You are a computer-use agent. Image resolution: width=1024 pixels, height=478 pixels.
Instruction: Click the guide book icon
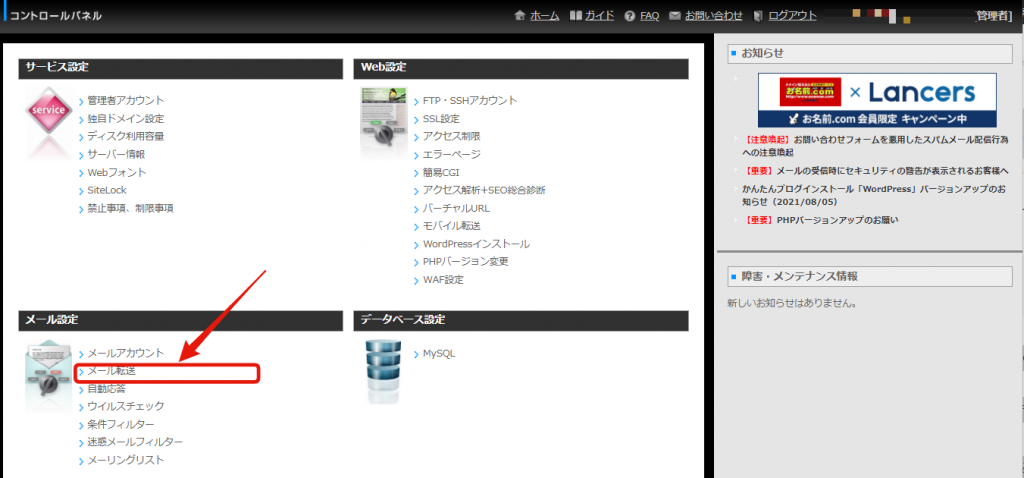[x=575, y=16]
